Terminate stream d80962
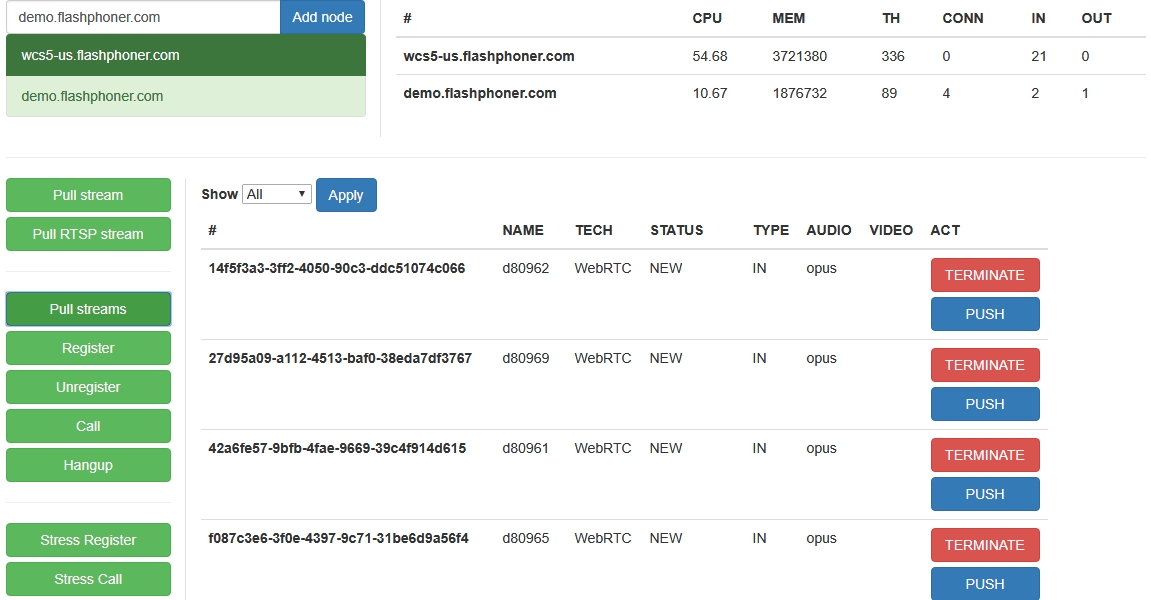Viewport: 1151px width, 600px height. click(984, 275)
